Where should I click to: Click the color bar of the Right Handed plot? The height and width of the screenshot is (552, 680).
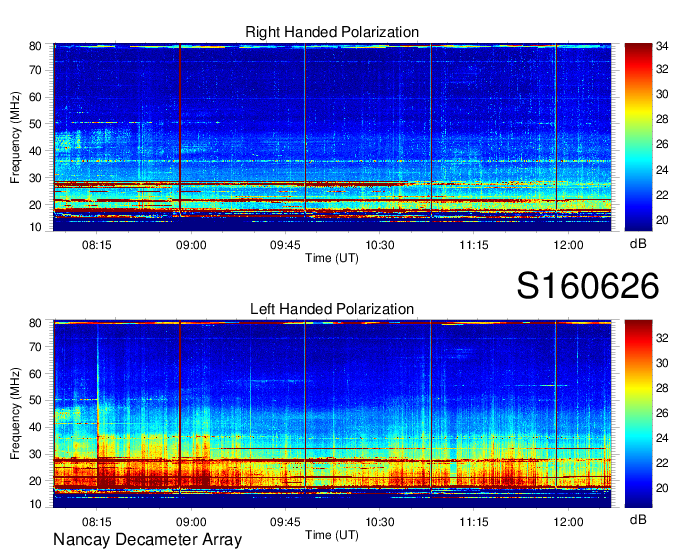pos(638,137)
